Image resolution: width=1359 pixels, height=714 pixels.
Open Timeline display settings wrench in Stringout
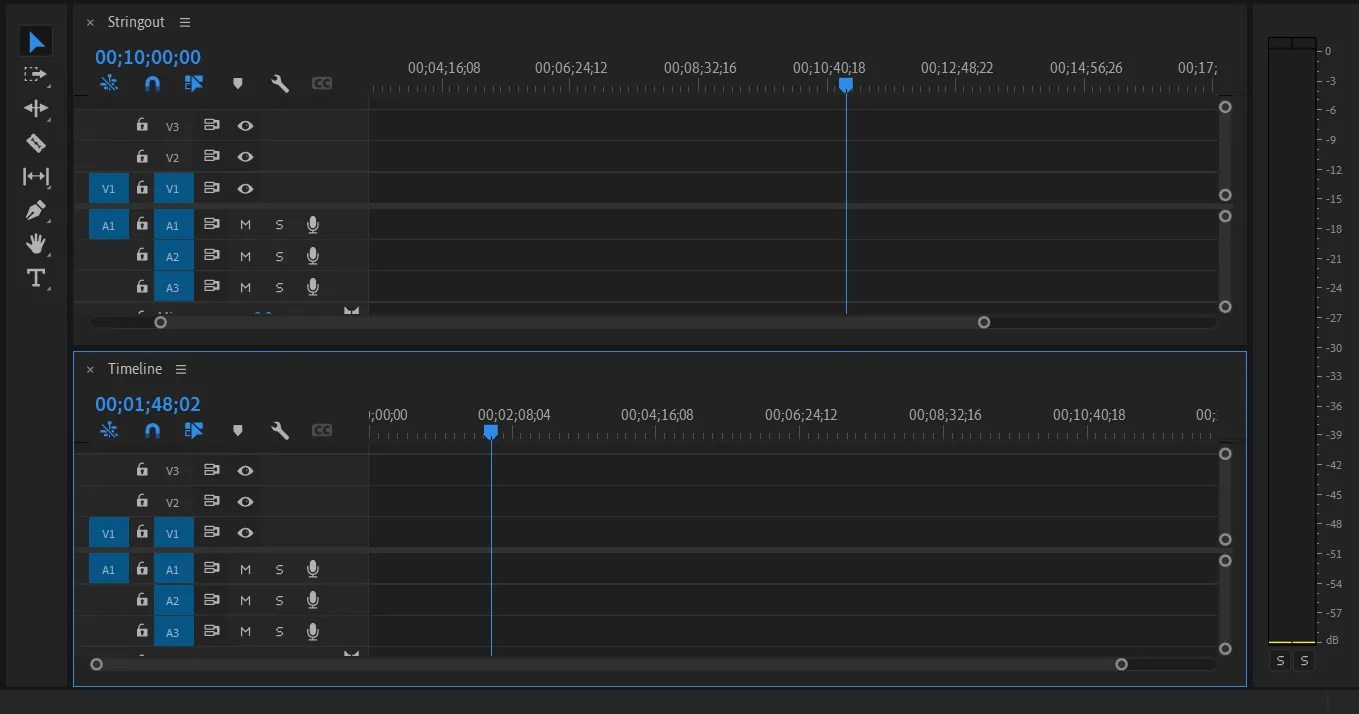(280, 83)
